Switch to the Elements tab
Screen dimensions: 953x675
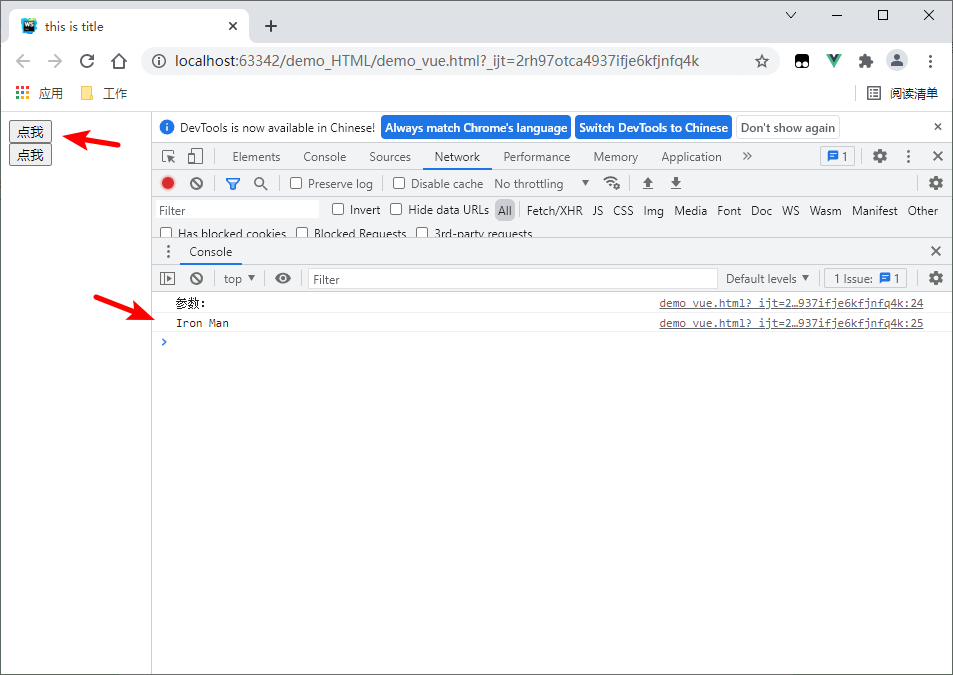[x=256, y=156]
